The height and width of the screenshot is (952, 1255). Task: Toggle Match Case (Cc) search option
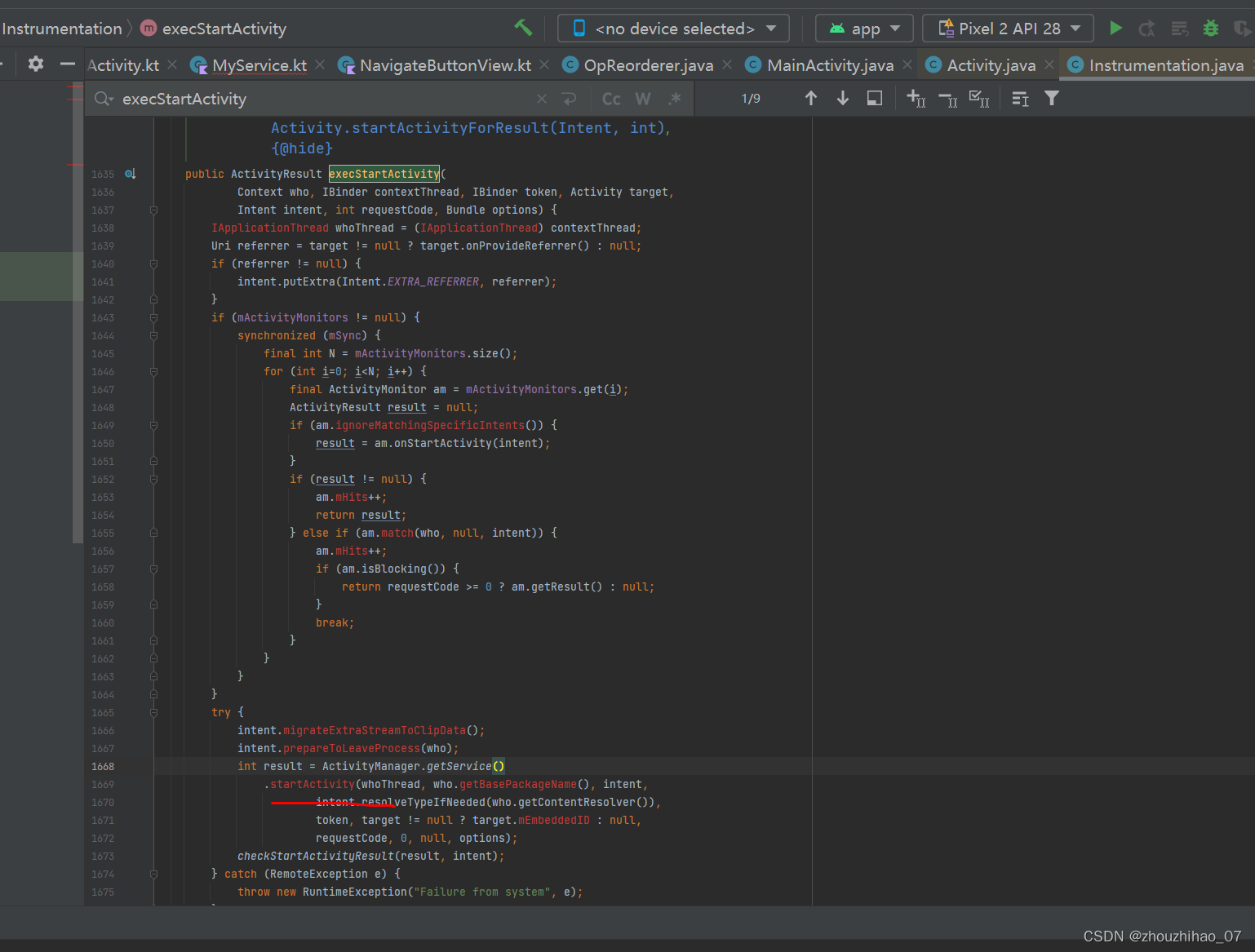[x=611, y=99]
